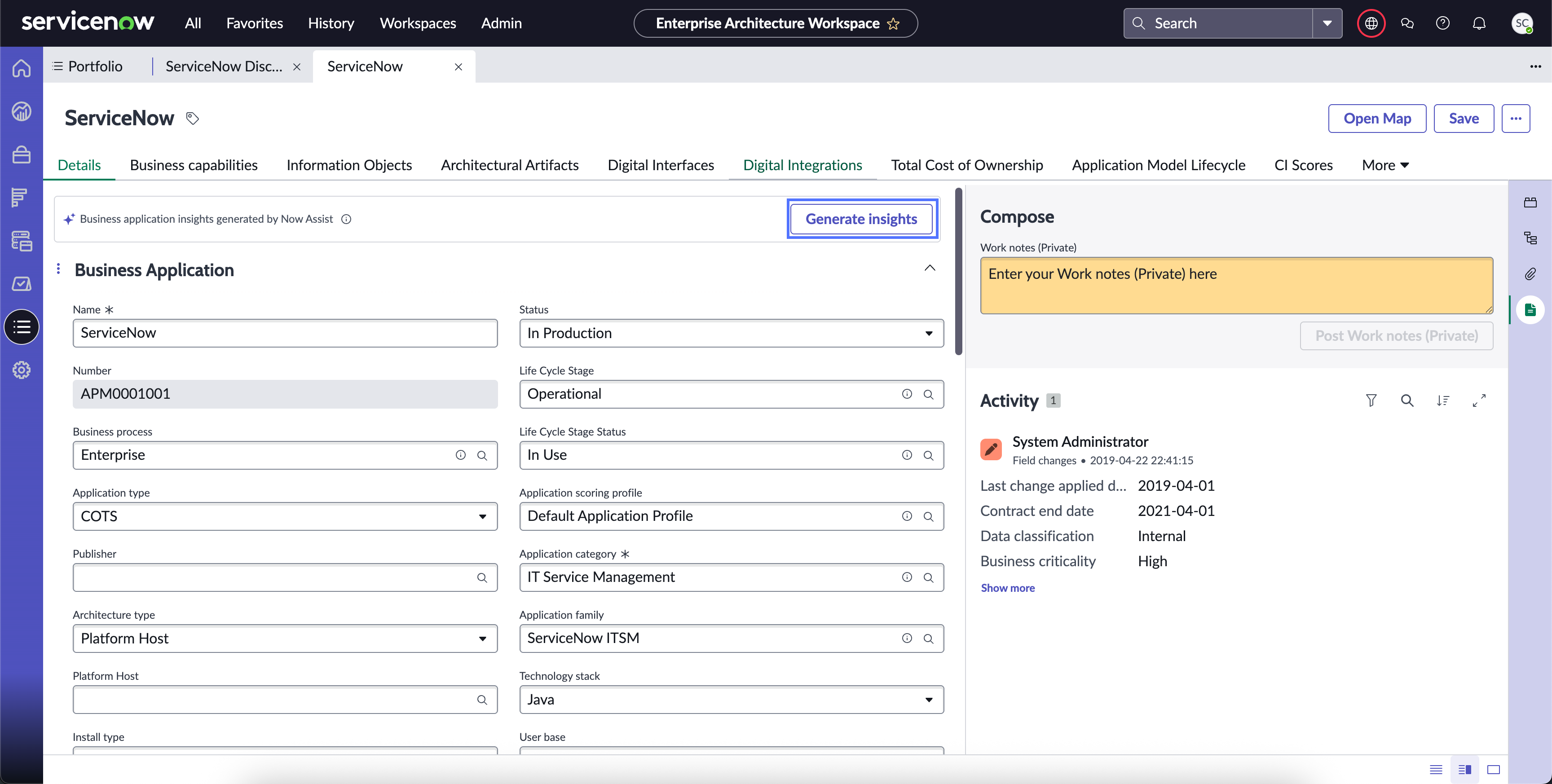Open the hierarchy tree icon in right rail
This screenshot has height=784, width=1552.
click(1530, 238)
